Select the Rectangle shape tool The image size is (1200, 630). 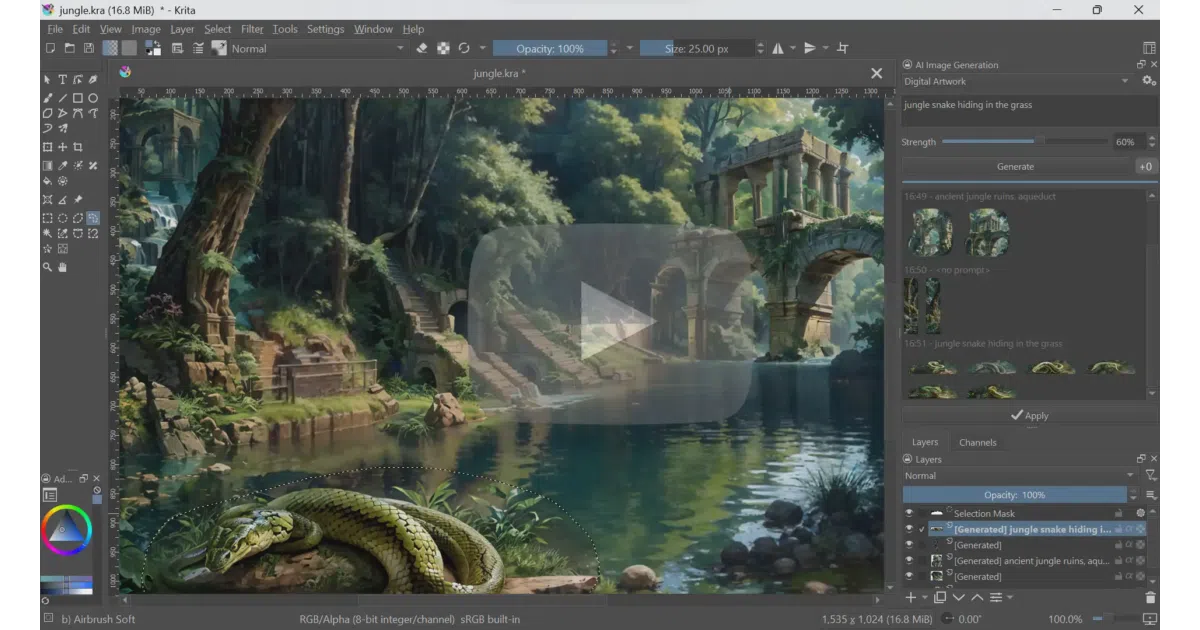click(x=77, y=98)
